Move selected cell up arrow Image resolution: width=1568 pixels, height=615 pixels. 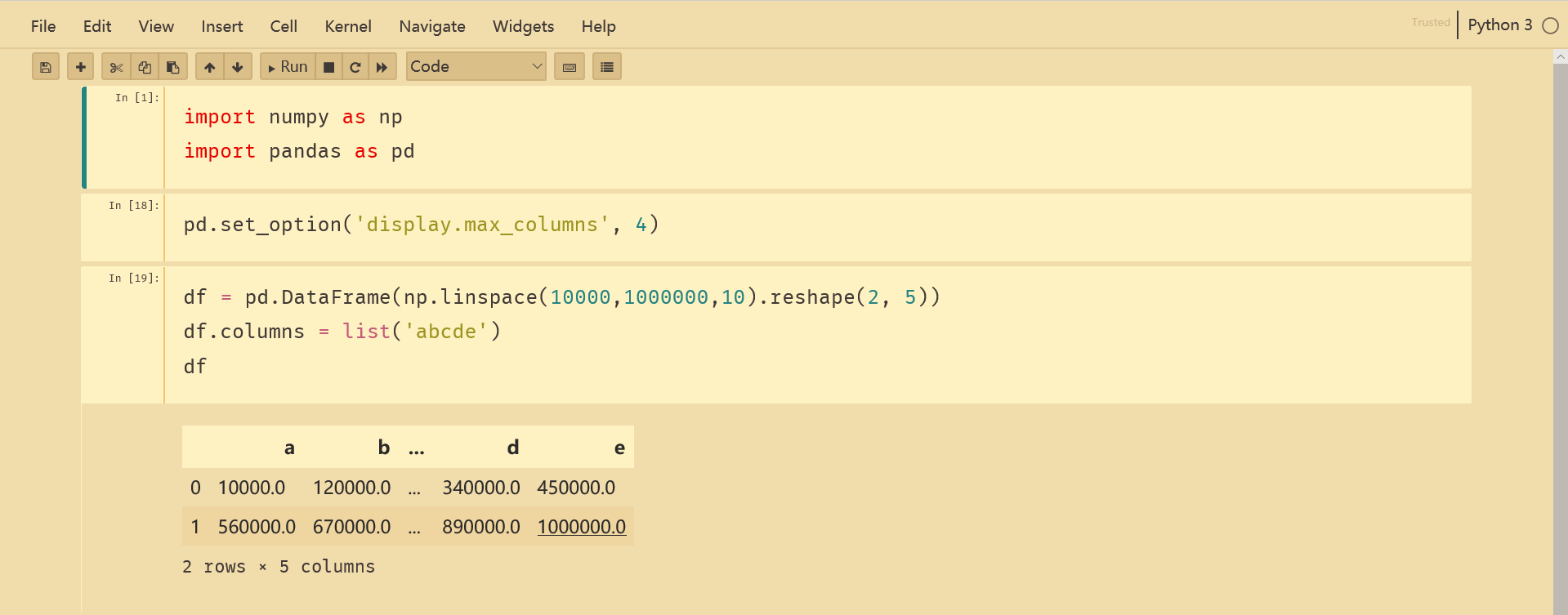(x=210, y=67)
